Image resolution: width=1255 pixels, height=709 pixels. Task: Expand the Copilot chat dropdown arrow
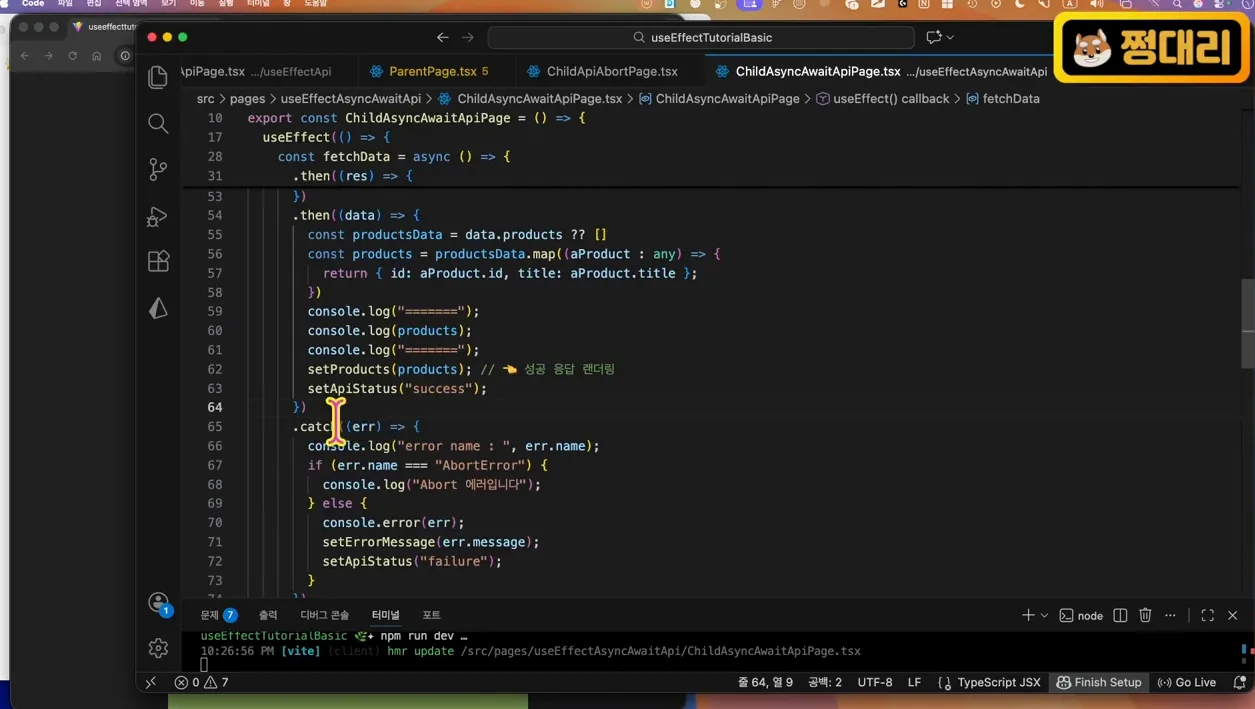pyautogui.click(x=950, y=37)
